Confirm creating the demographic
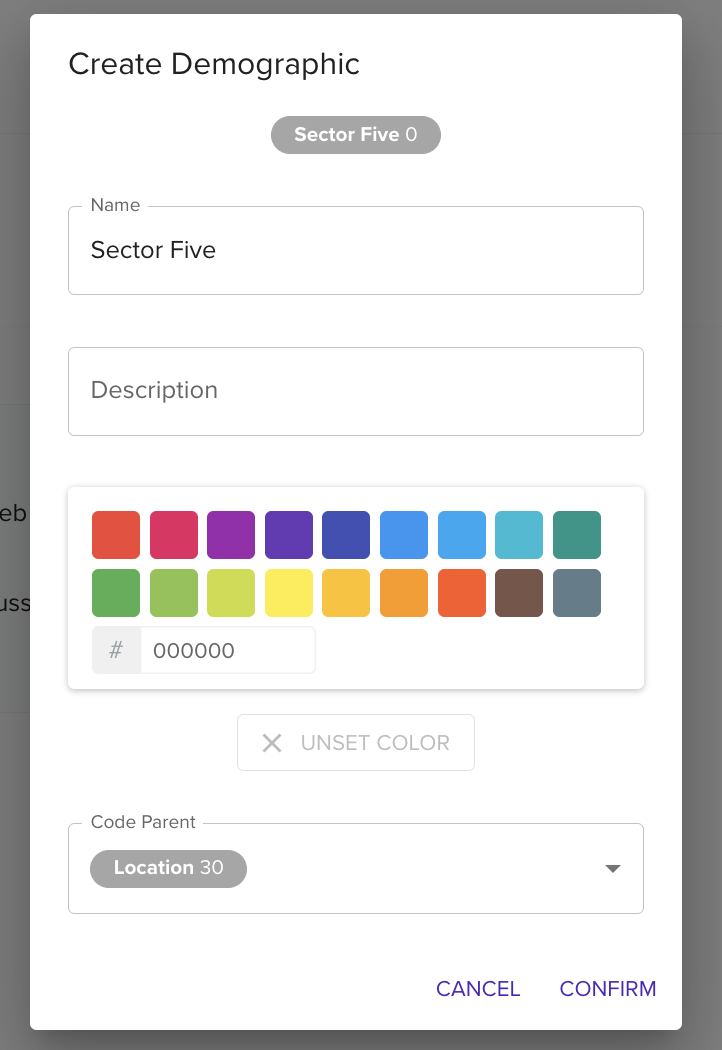This screenshot has width=722, height=1050. coord(607,989)
